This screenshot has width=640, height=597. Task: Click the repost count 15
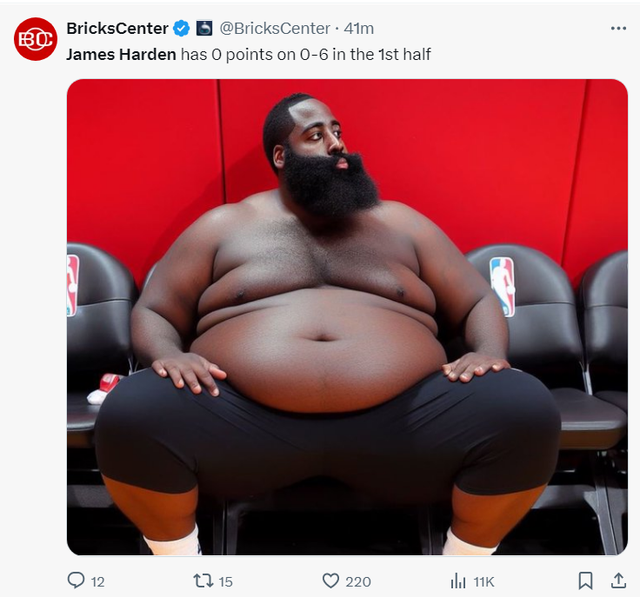coord(225,581)
